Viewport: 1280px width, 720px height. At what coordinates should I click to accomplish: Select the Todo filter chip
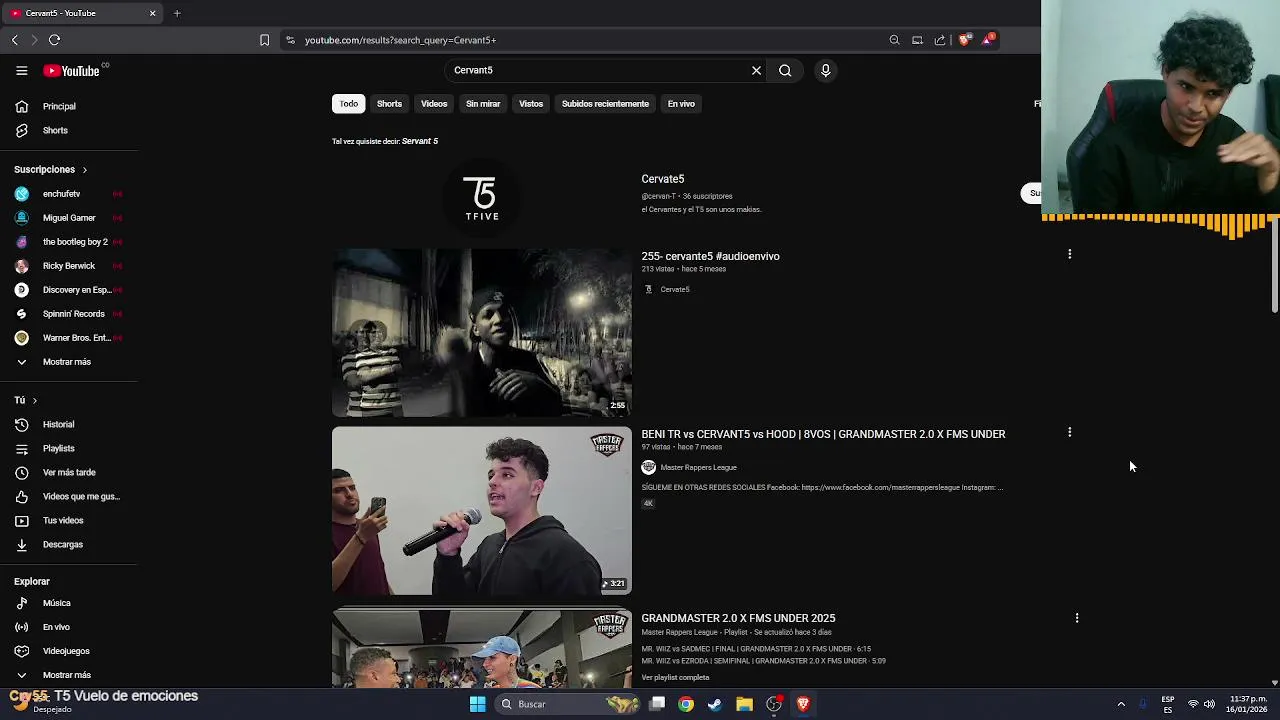click(x=348, y=104)
